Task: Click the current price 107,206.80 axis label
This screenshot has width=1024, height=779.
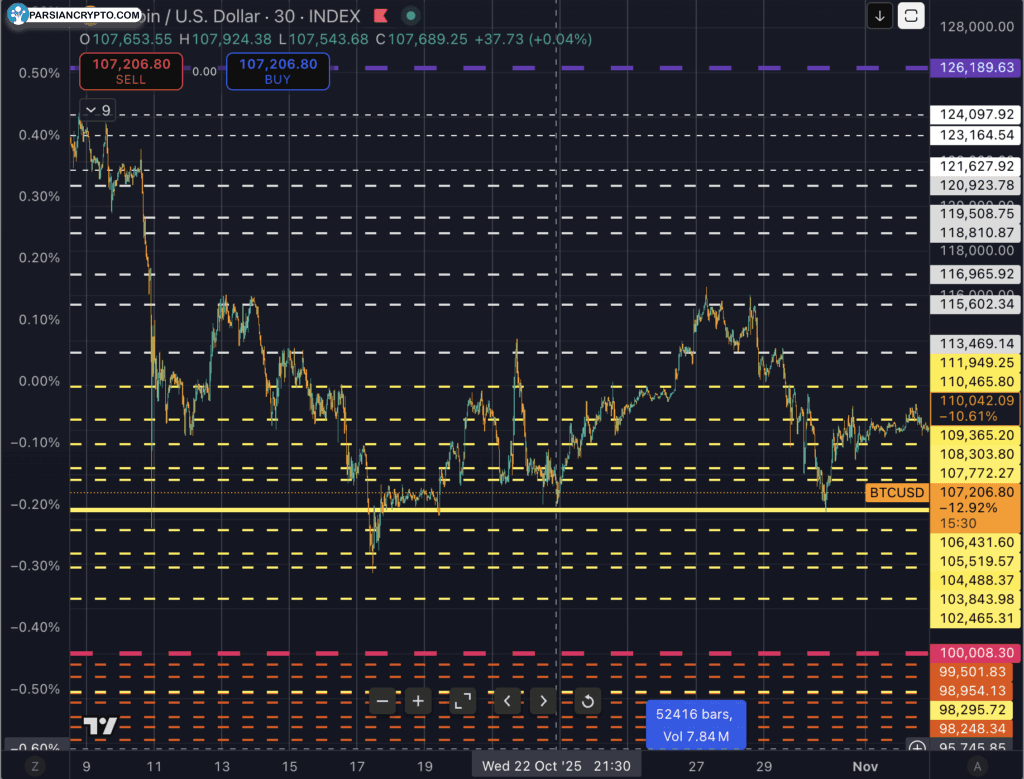Action: click(x=976, y=507)
